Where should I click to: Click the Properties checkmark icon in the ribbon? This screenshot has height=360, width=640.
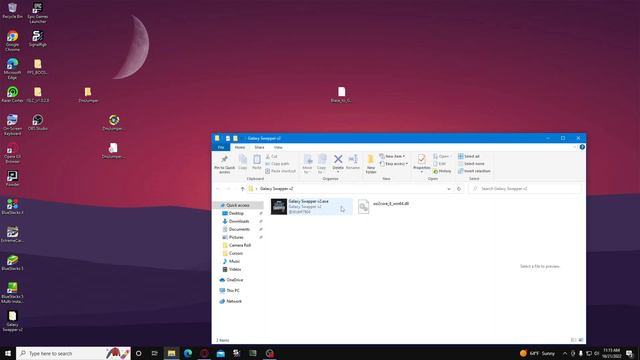(x=422, y=159)
